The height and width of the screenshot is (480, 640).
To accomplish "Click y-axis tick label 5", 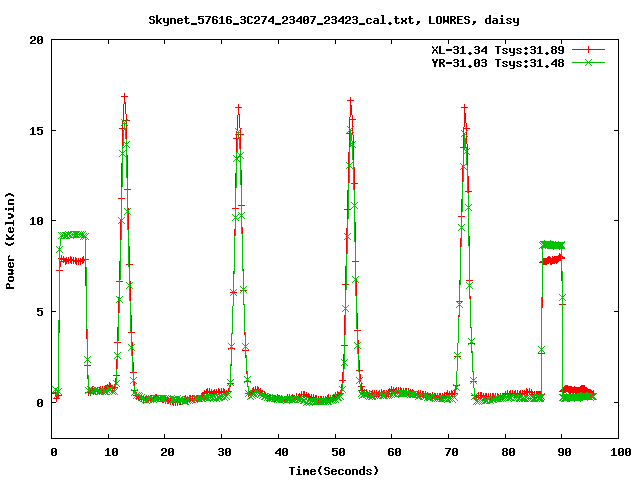I will pyautogui.click(x=40, y=312).
